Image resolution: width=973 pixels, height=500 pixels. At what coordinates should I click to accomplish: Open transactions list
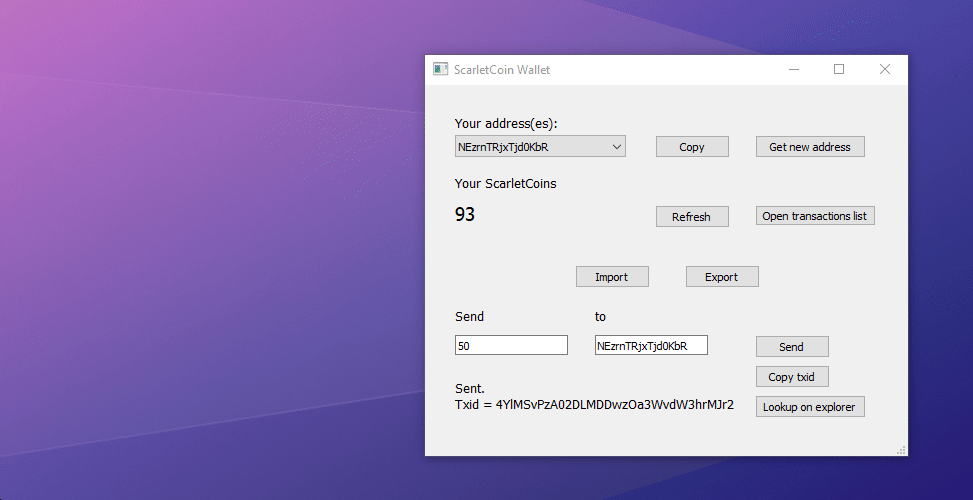pos(815,216)
